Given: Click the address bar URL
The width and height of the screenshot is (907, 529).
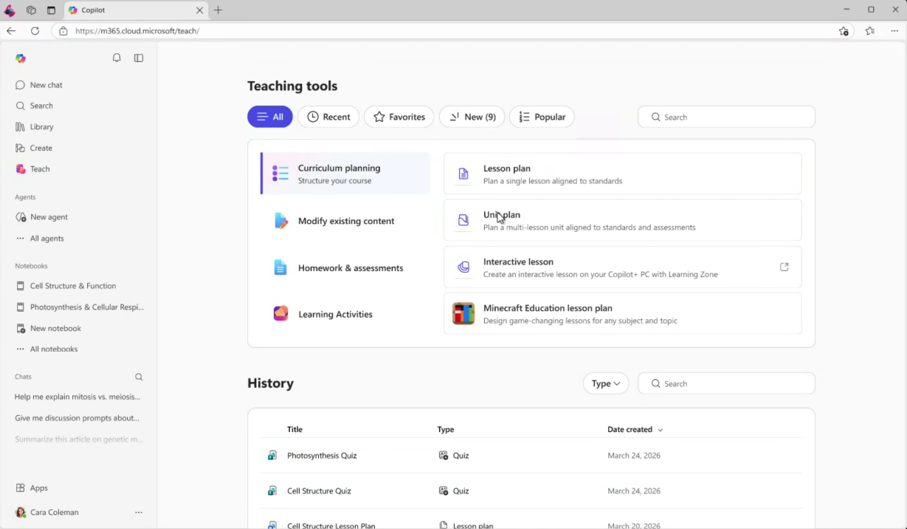Looking at the screenshot, I should click(x=138, y=31).
